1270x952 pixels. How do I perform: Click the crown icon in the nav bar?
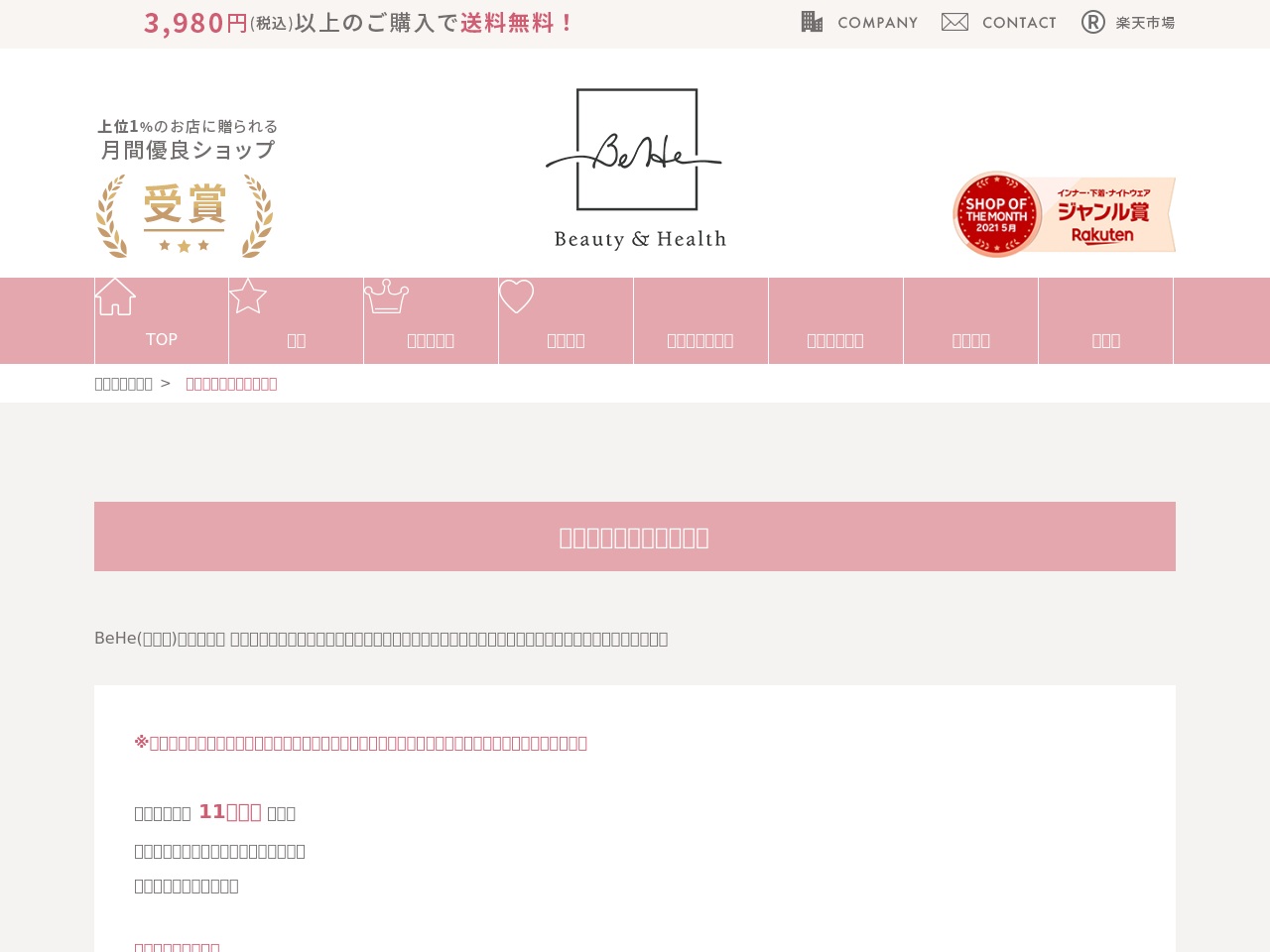[386, 296]
